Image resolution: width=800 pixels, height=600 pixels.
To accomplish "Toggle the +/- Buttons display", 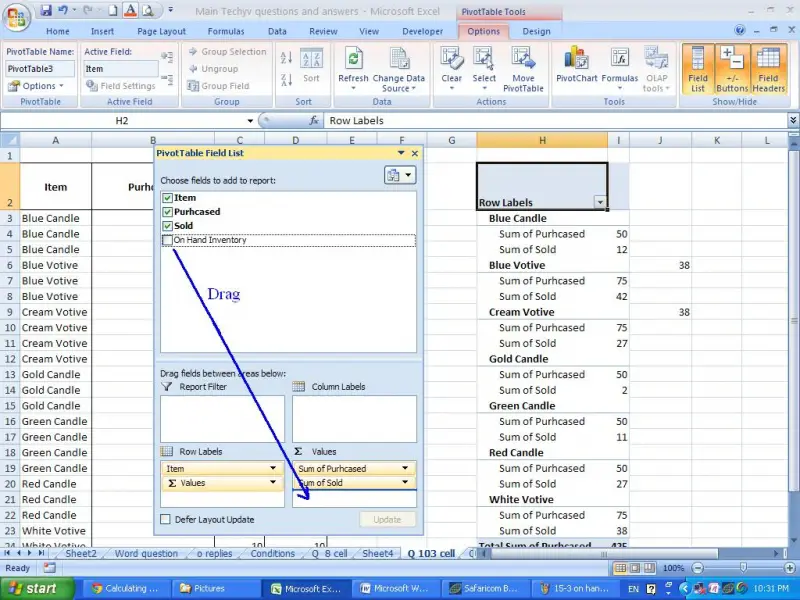I will (x=732, y=69).
